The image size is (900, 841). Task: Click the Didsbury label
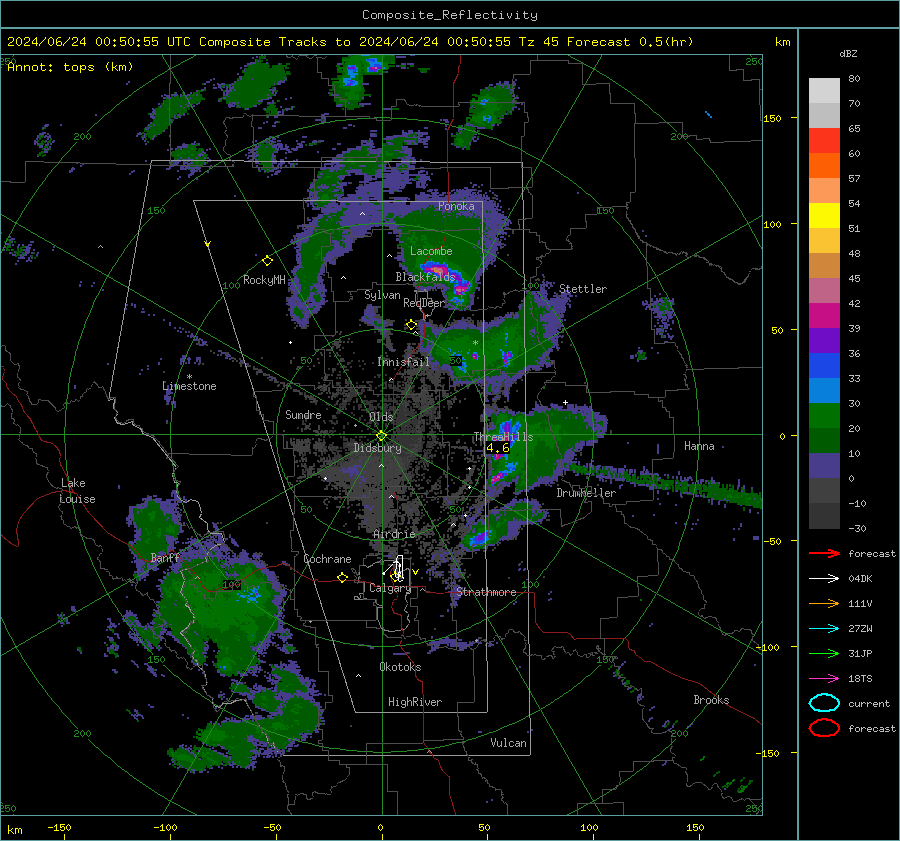[x=377, y=448]
